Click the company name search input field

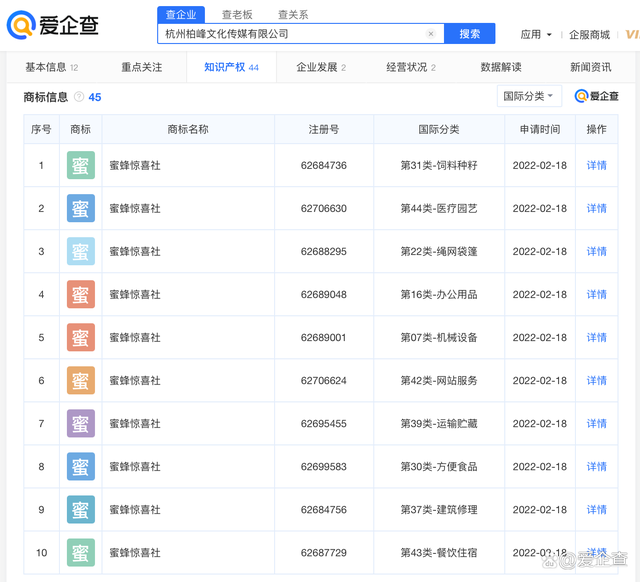[292, 34]
